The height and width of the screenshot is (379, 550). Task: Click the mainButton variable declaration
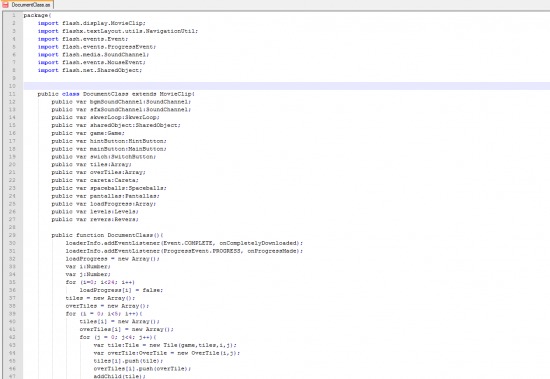coord(109,149)
